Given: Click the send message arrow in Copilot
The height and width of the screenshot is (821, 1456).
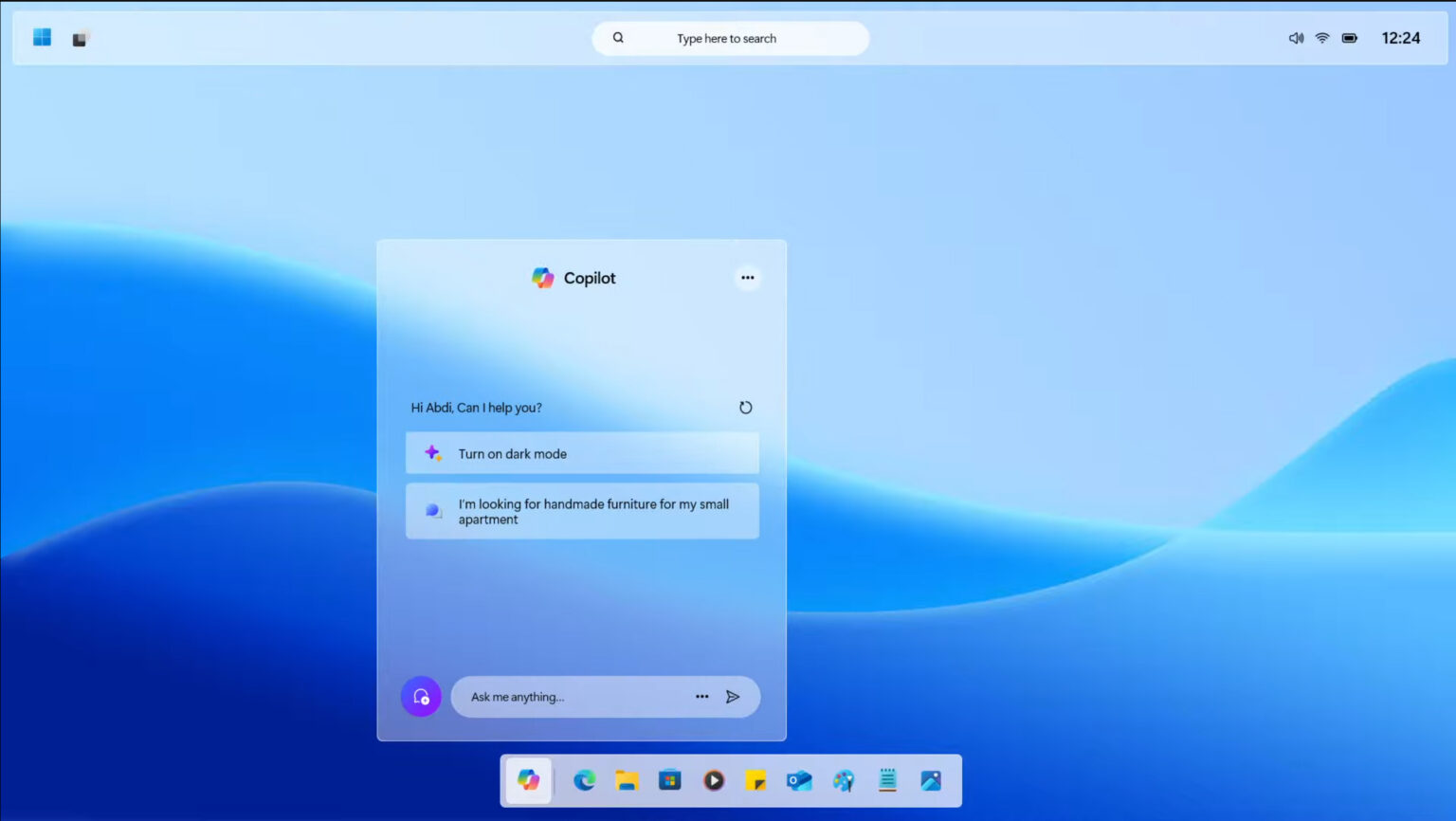Looking at the screenshot, I should (733, 696).
